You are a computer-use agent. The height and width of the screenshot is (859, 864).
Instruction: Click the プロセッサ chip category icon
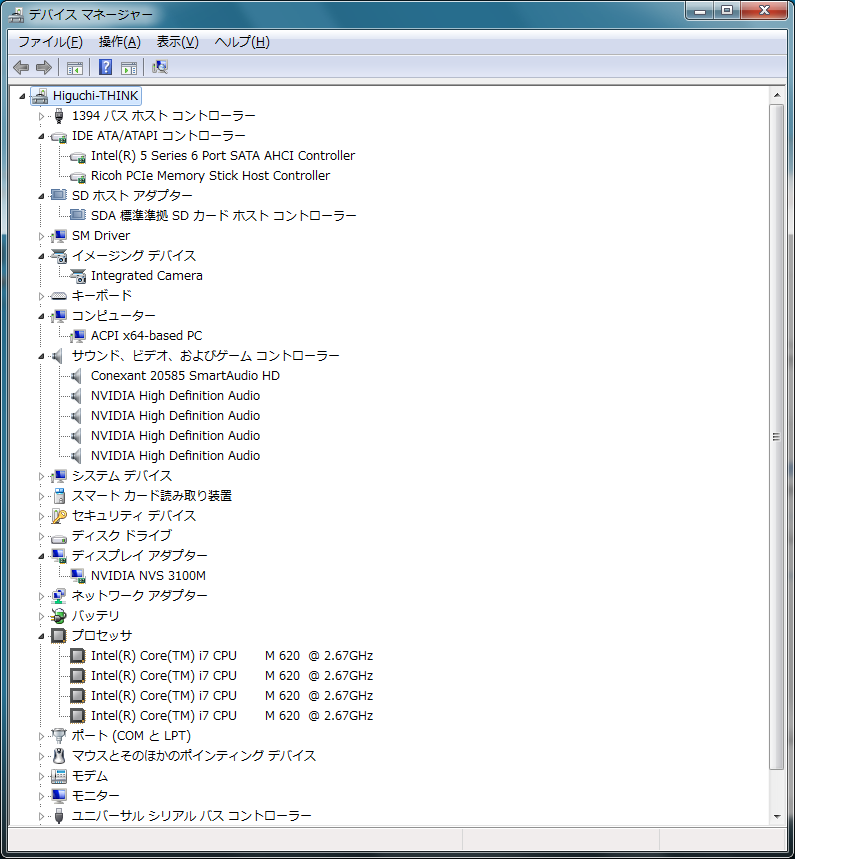58,636
